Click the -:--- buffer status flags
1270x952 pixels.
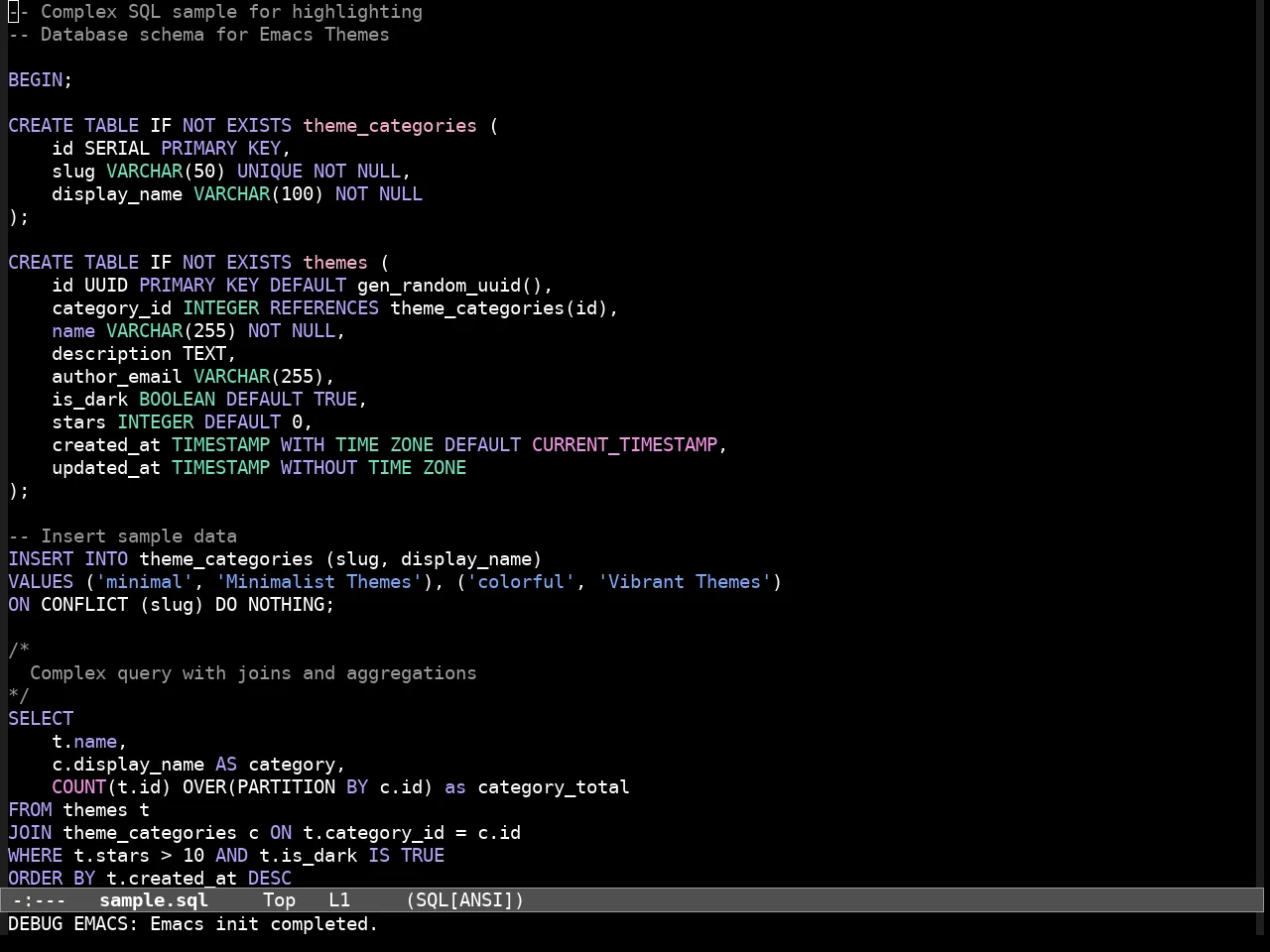(39, 900)
